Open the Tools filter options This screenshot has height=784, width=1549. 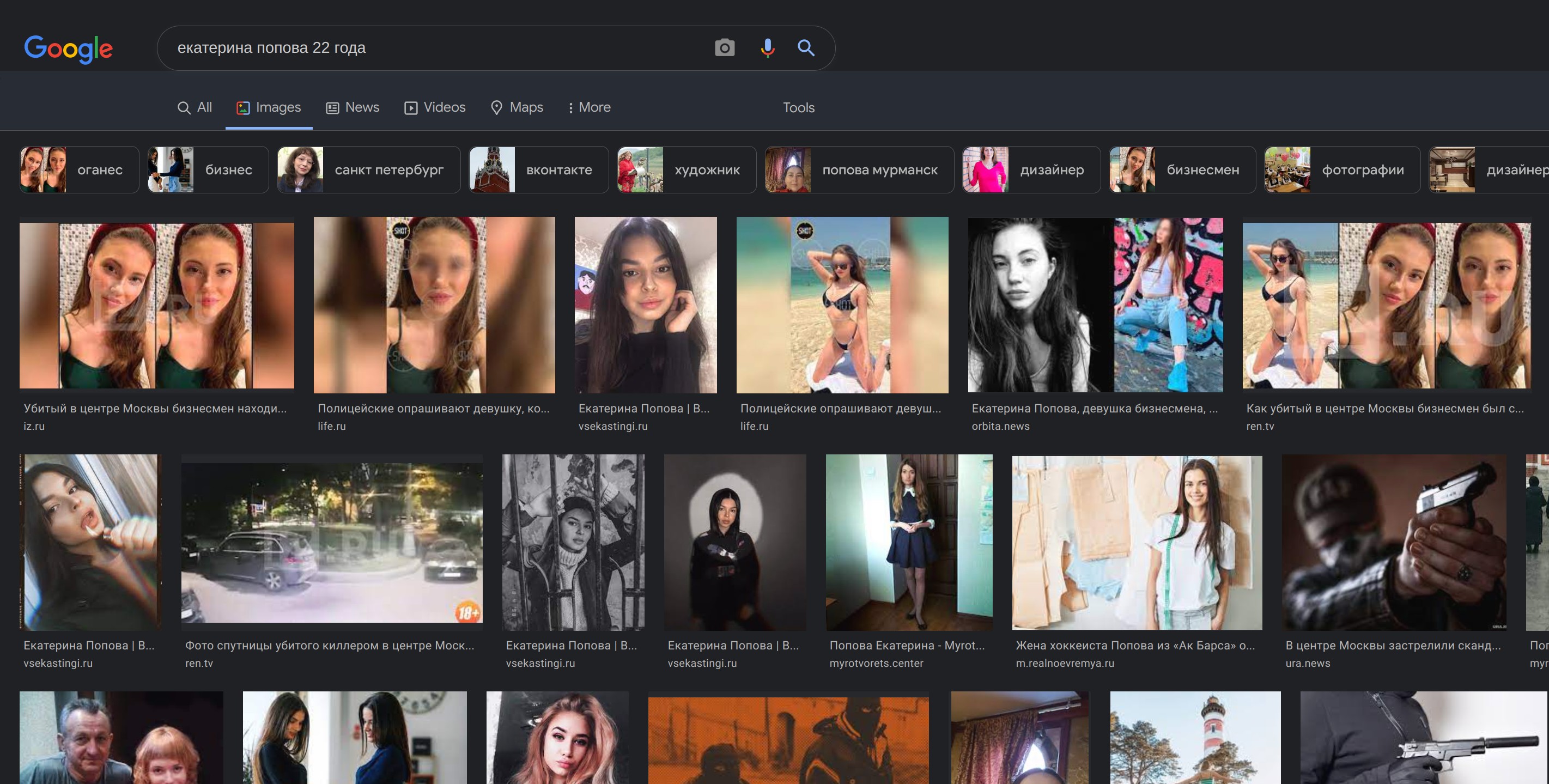(x=798, y=108)
